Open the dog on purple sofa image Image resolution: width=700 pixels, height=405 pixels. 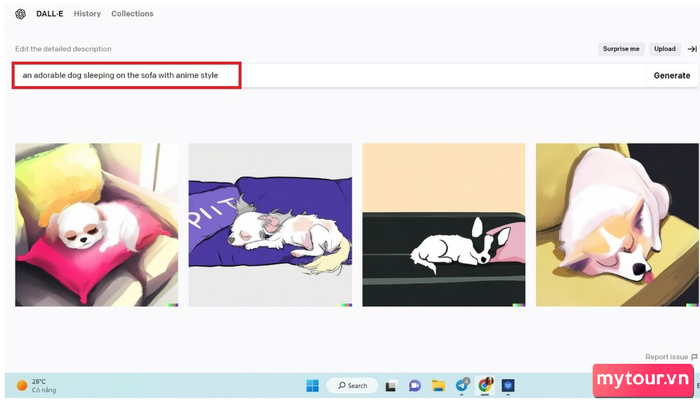click(270, 225)
